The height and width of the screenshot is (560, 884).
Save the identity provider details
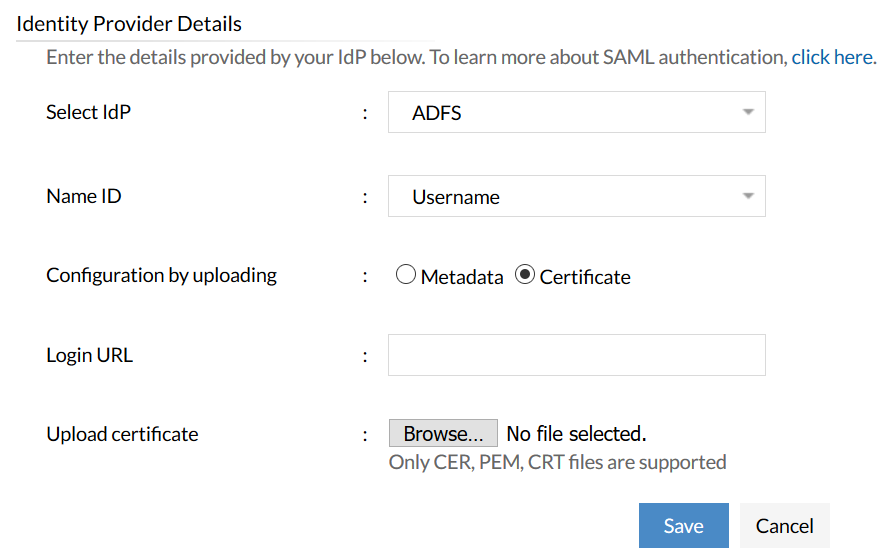[684, 526]
